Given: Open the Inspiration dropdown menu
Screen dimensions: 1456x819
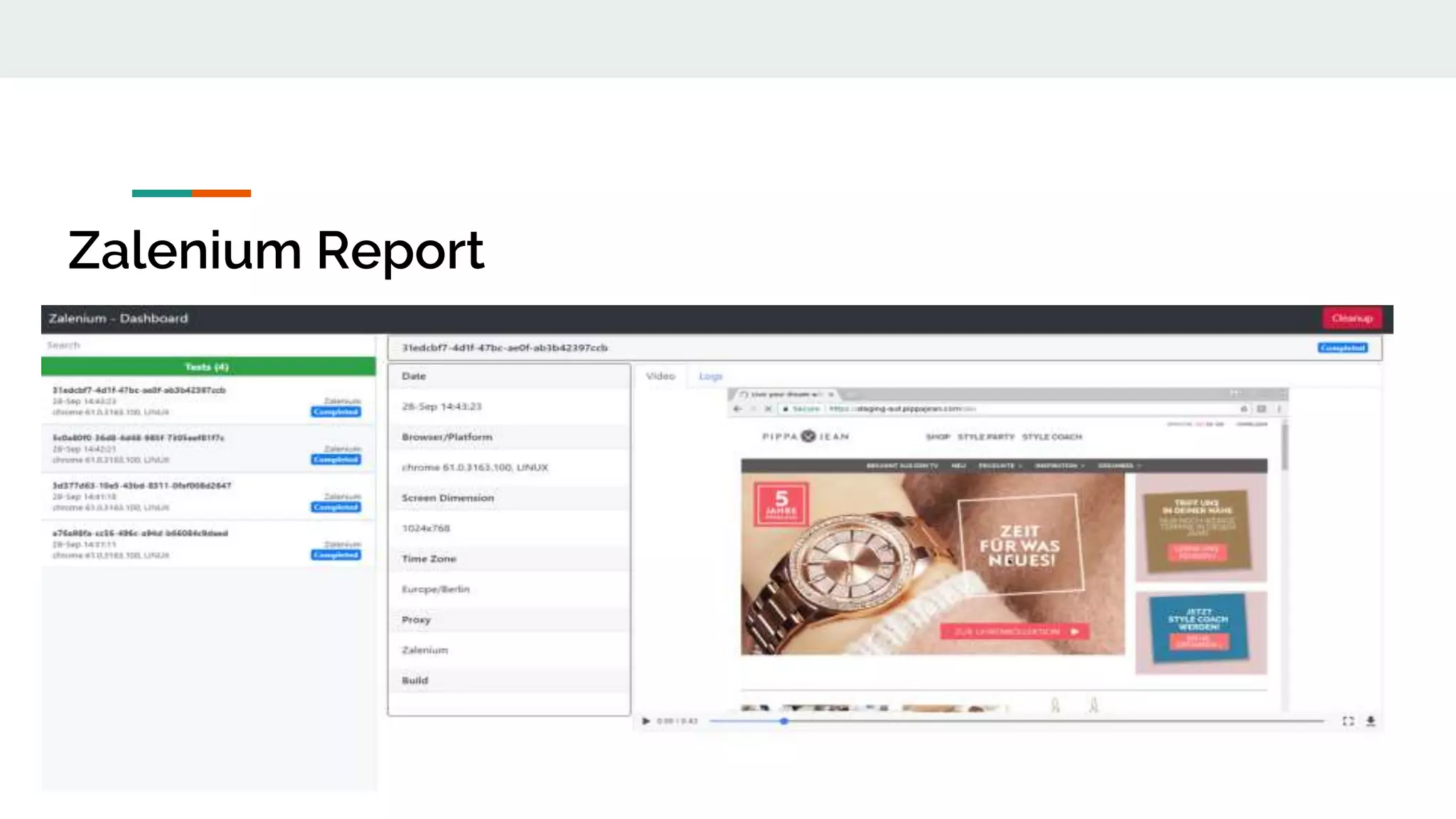Looking at the screenshot, I should pos(1059,466).
